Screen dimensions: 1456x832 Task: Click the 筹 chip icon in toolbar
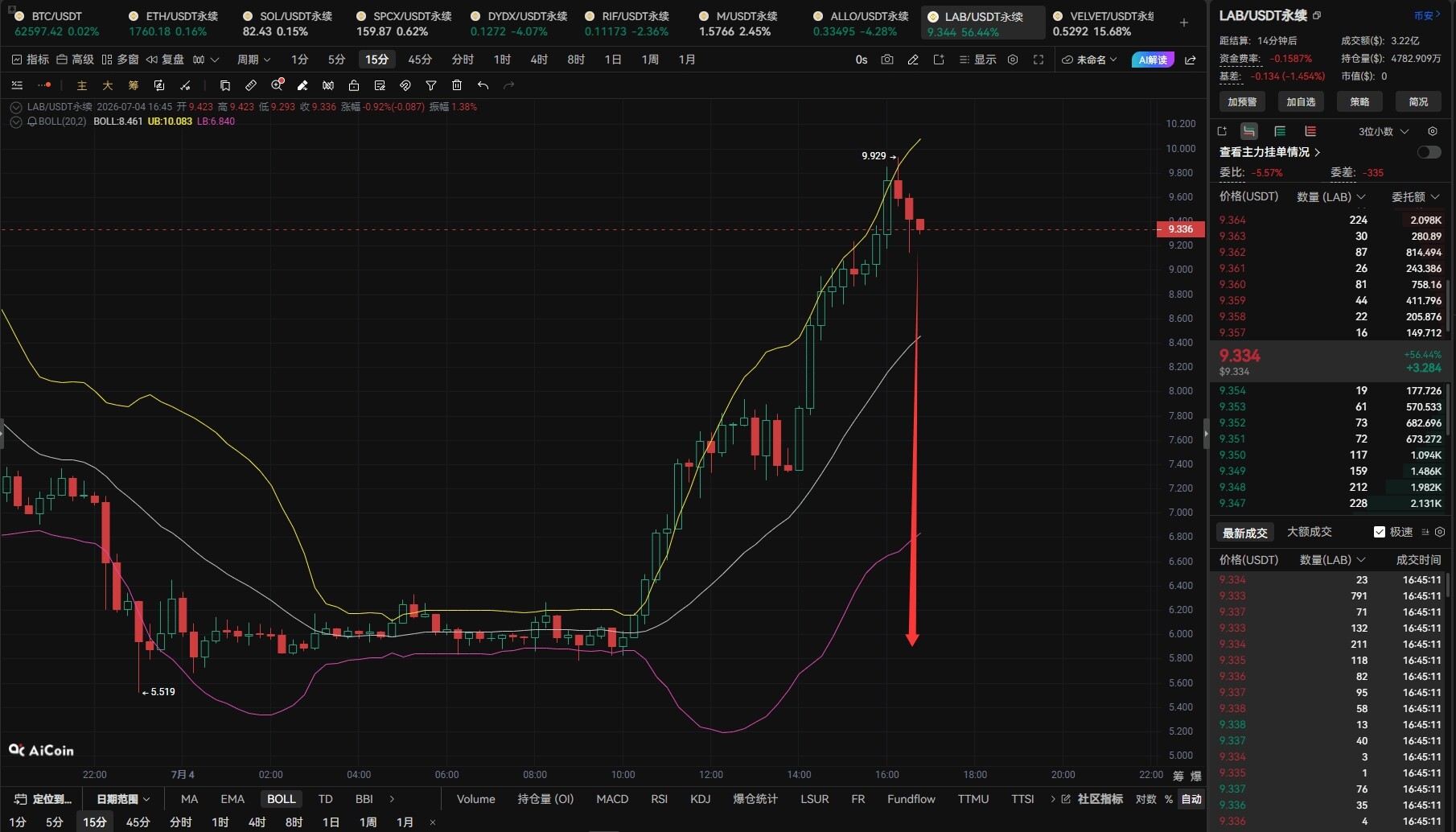point(134,85)
